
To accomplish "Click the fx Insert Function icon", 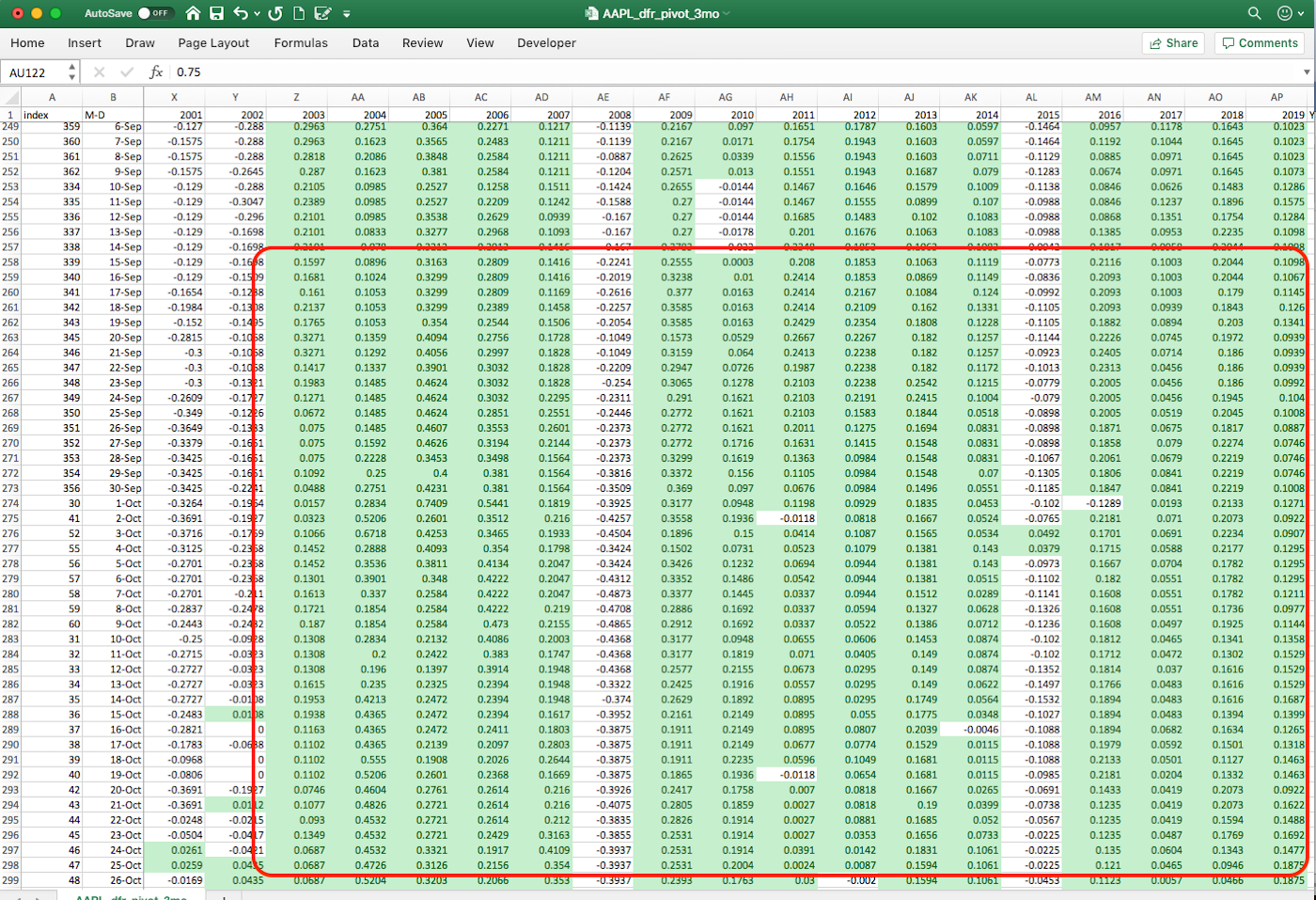I will pyautogui.click(x=156, y=72).
